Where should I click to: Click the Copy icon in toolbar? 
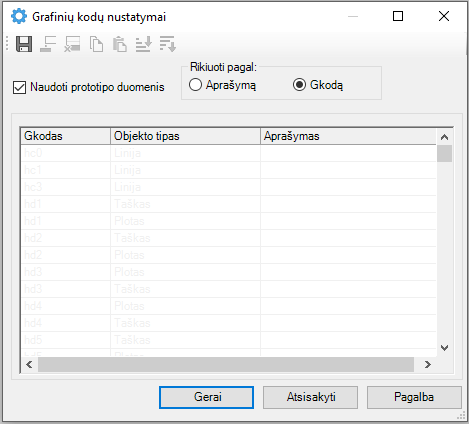click(96, 44)
